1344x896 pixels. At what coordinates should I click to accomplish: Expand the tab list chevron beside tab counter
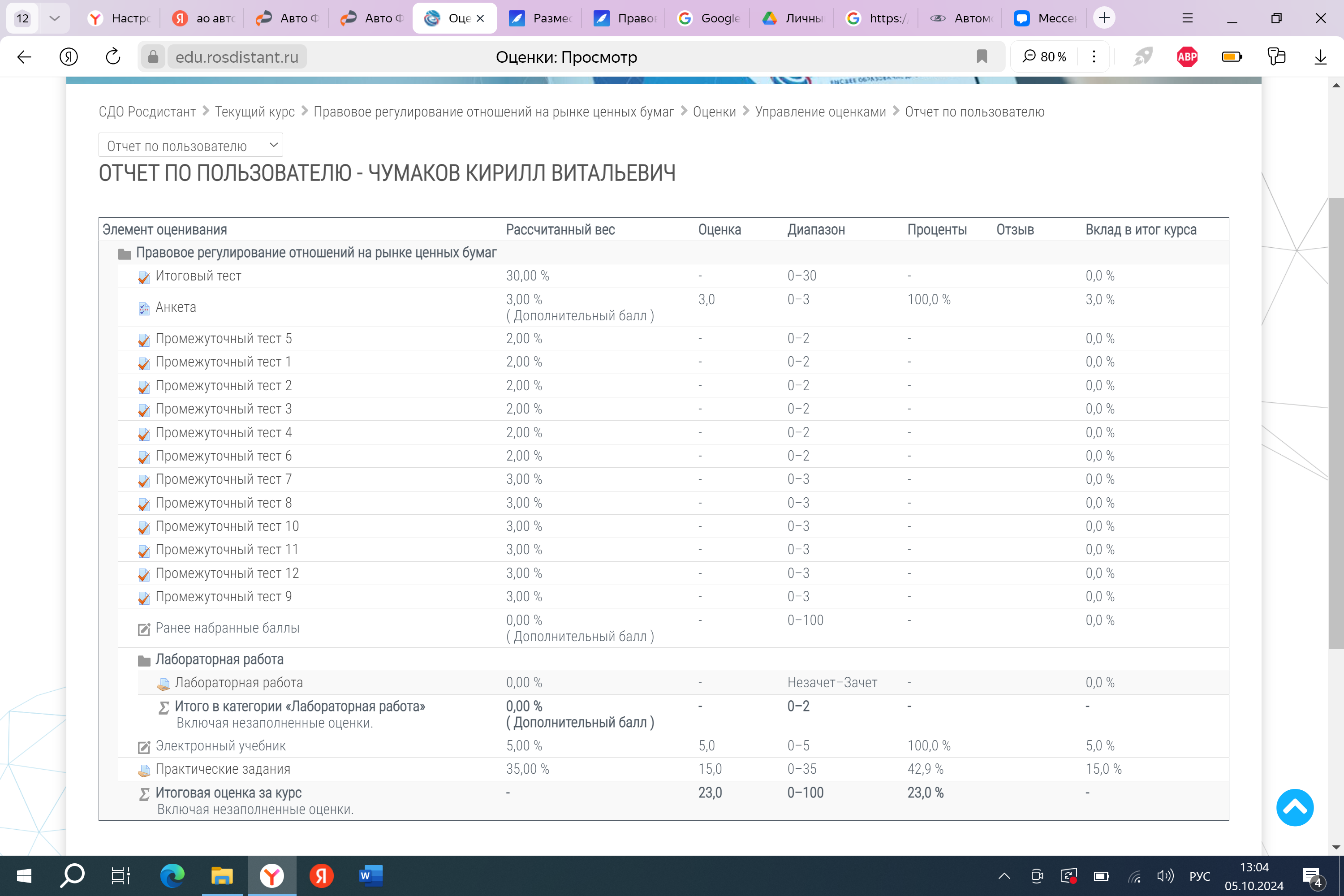54,18
